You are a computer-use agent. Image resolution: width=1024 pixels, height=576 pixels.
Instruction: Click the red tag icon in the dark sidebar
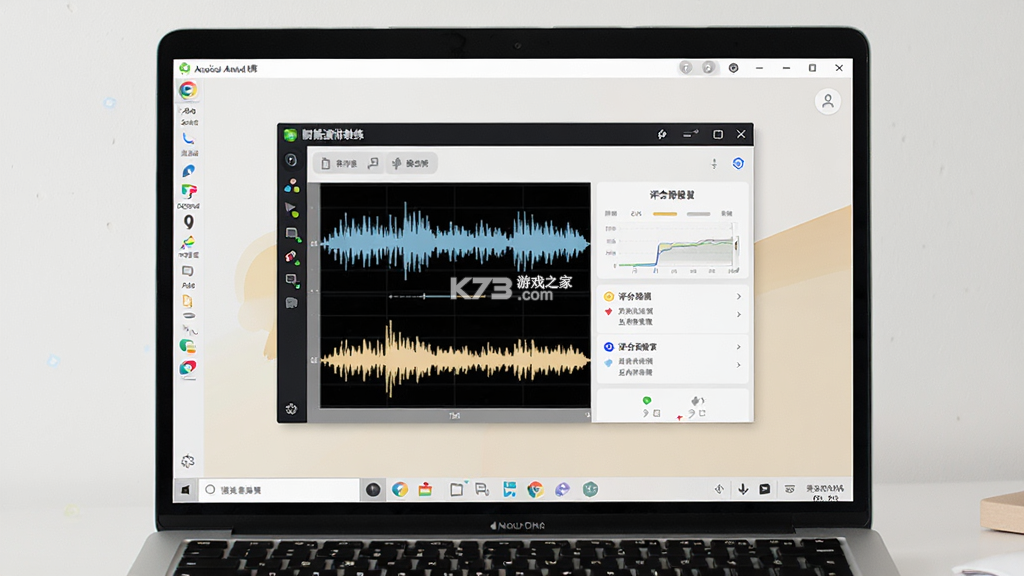(292, 257)
